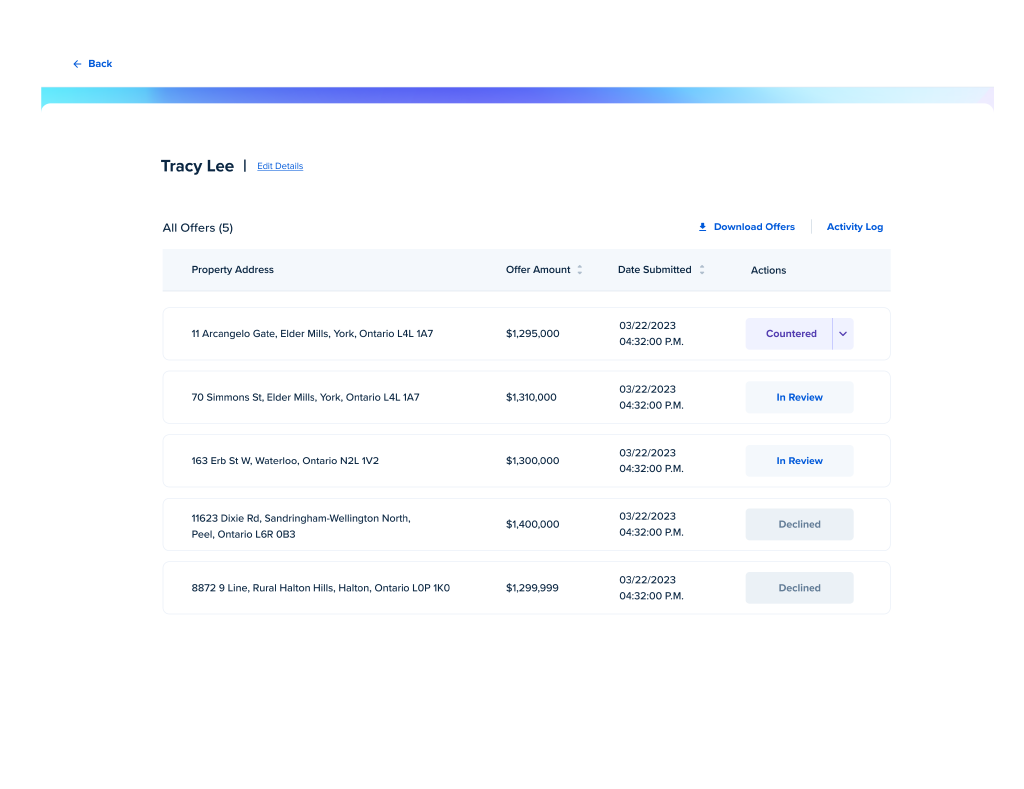1024x789 pixels.
Task: Click the back arrow icon
Action: coord(77,64)
